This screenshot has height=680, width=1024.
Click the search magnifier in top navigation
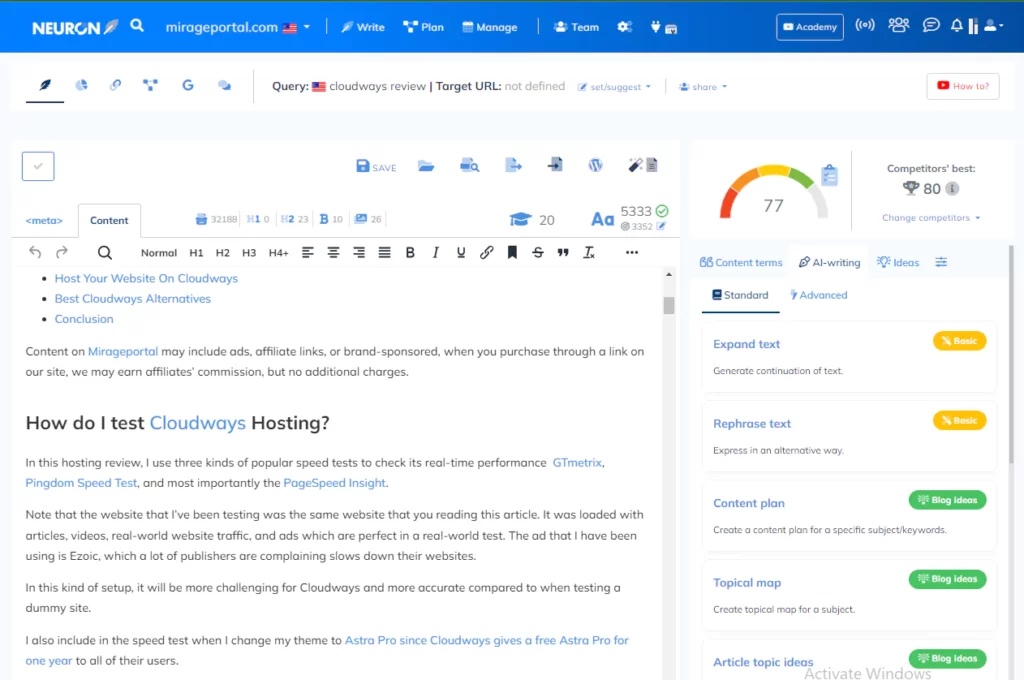tap(136, 26)
